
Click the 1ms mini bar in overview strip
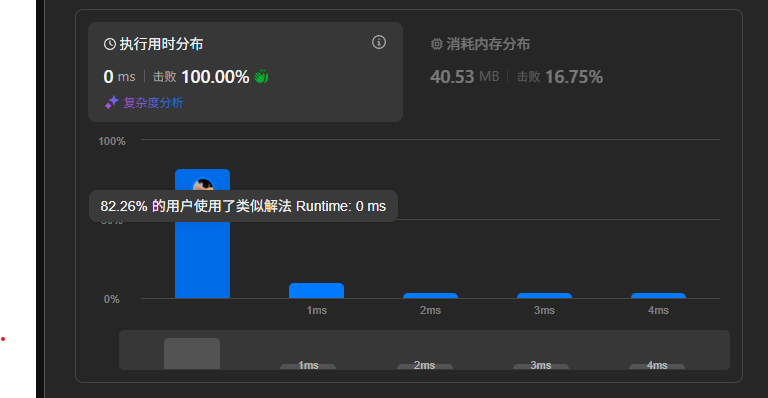click(308, 366)
